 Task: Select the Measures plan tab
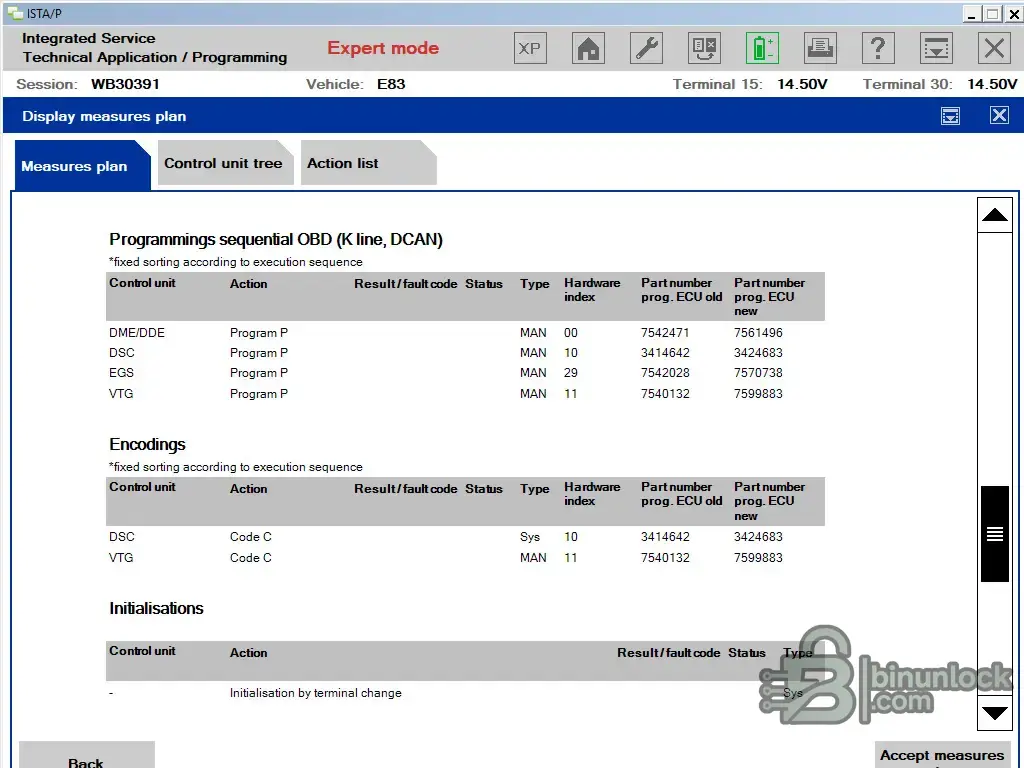82,166
